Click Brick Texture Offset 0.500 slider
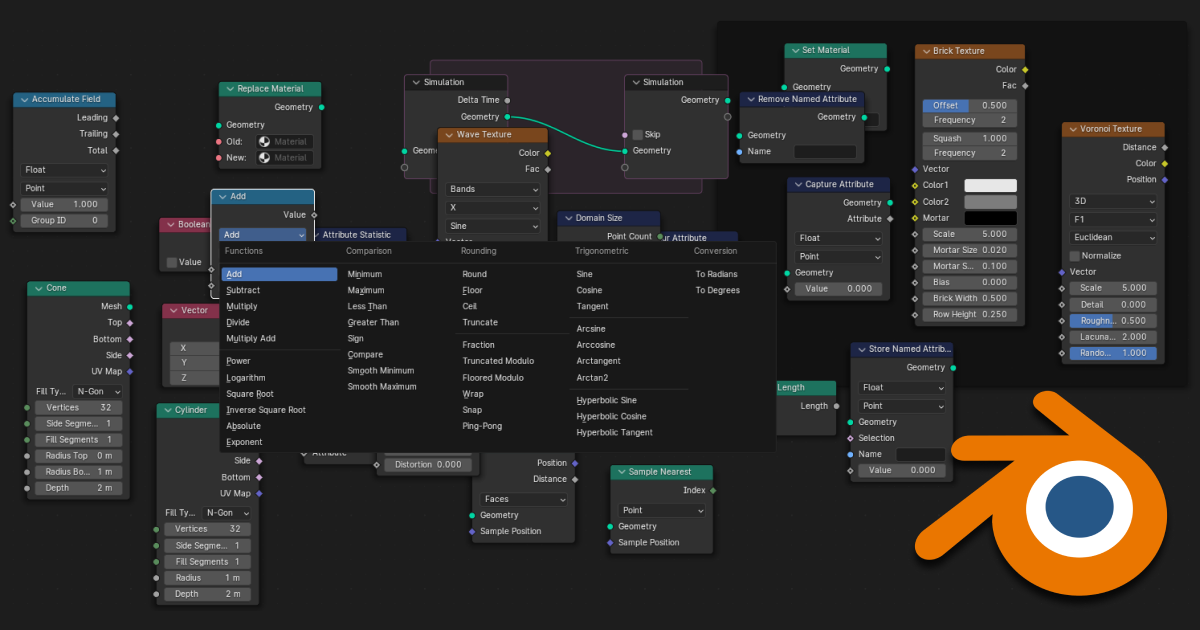The width and height of the screenshot is (1200, 630). 969,105
